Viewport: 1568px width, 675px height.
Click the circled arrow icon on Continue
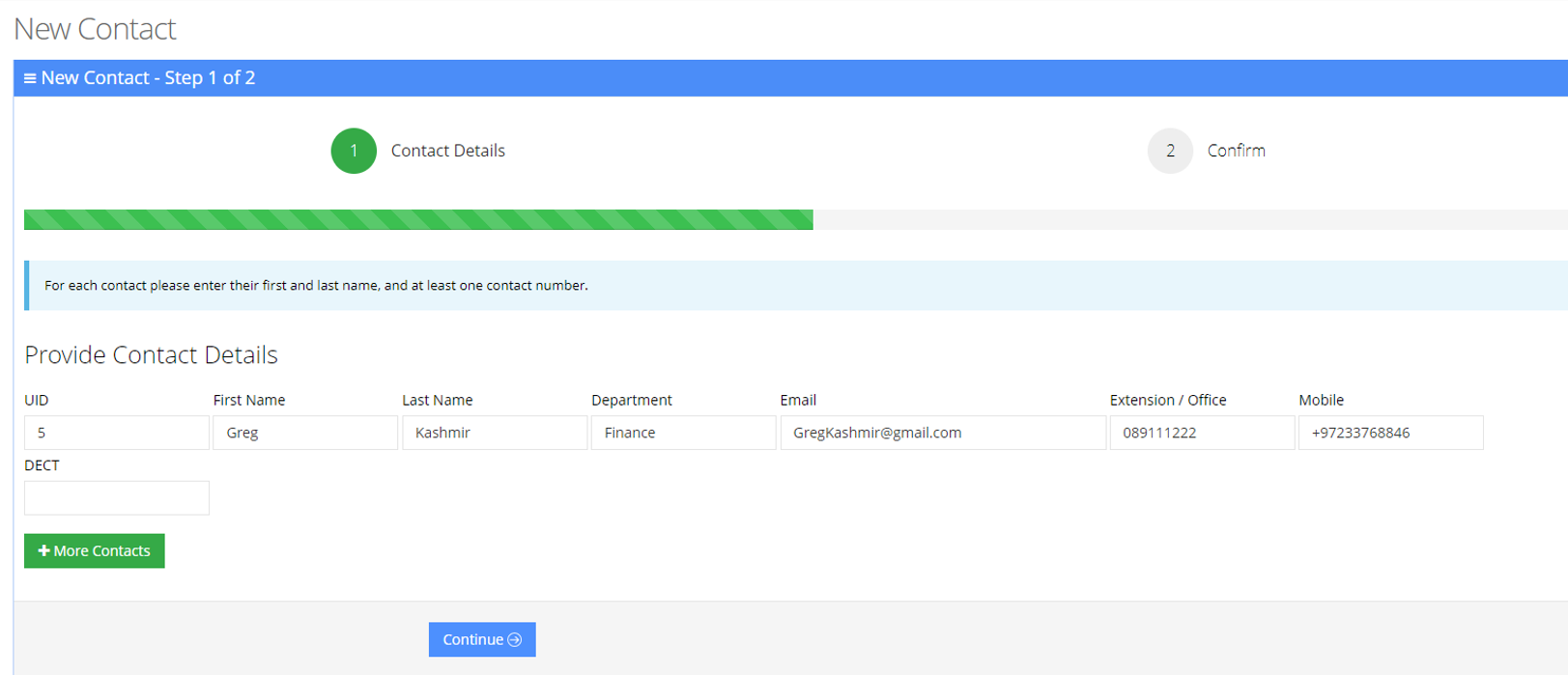click(x=515, y=639)
